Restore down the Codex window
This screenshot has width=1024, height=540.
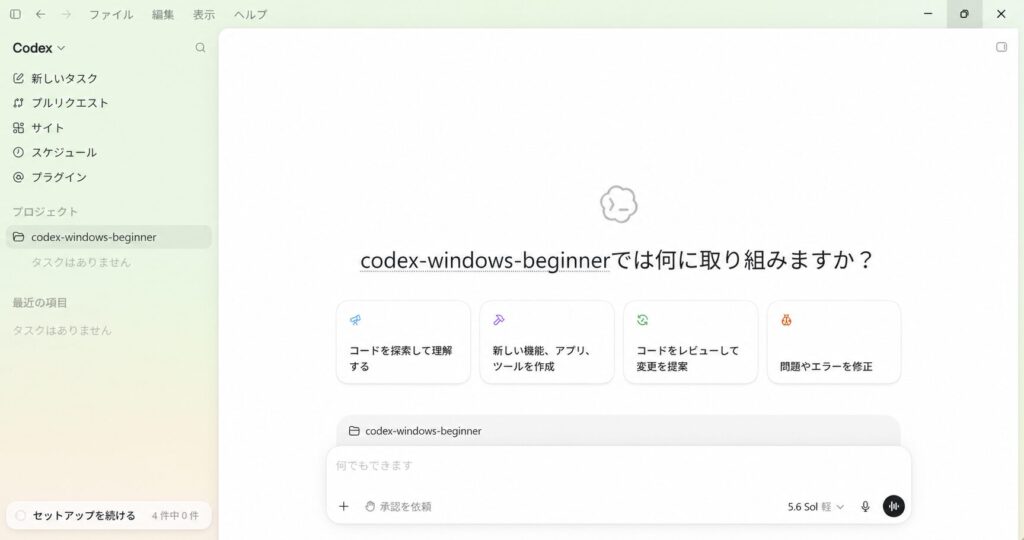pyautogui.click(x=964, y=14)
